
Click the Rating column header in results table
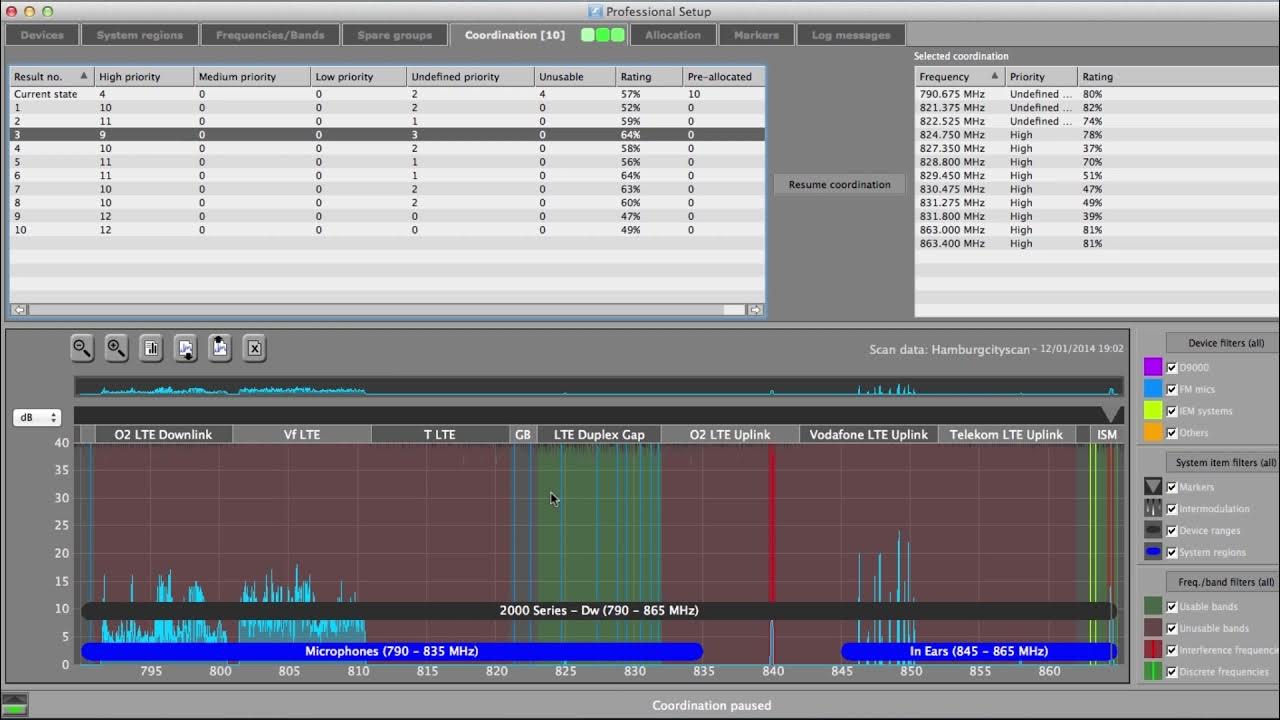[649, 76]
